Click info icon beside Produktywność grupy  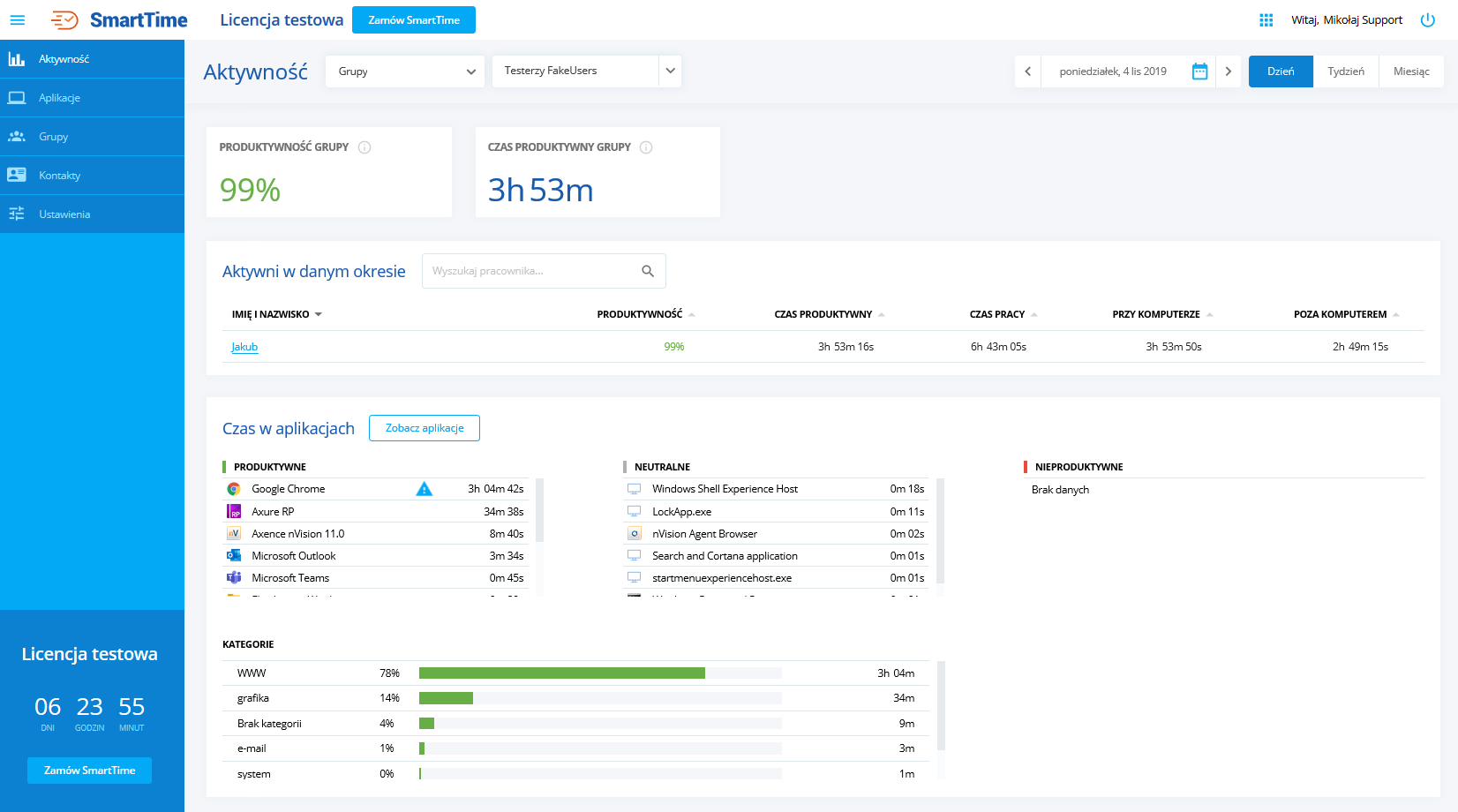click(364, 147)
